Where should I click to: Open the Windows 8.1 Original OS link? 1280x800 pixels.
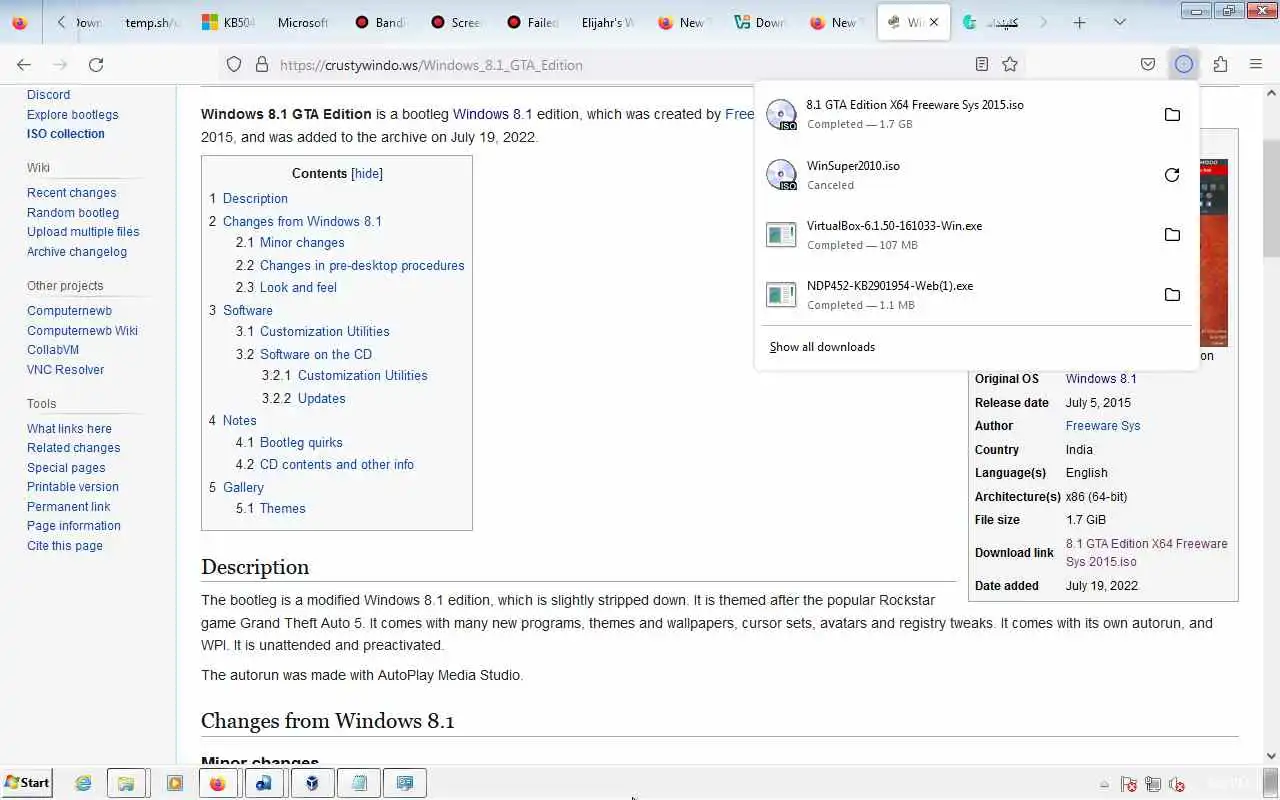[1101, 379]
